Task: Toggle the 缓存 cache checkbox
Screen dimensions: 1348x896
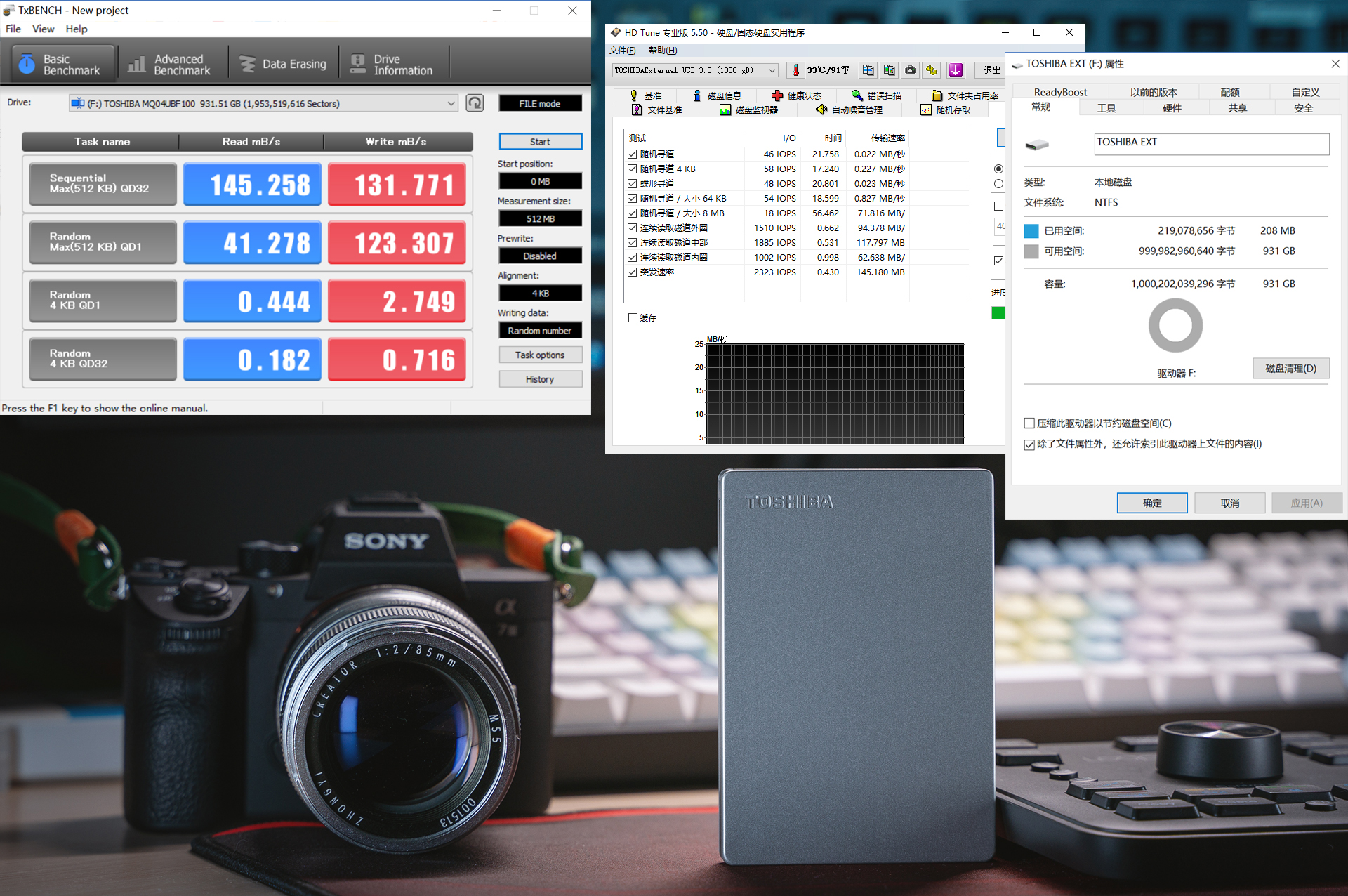Action: (633, 318)
